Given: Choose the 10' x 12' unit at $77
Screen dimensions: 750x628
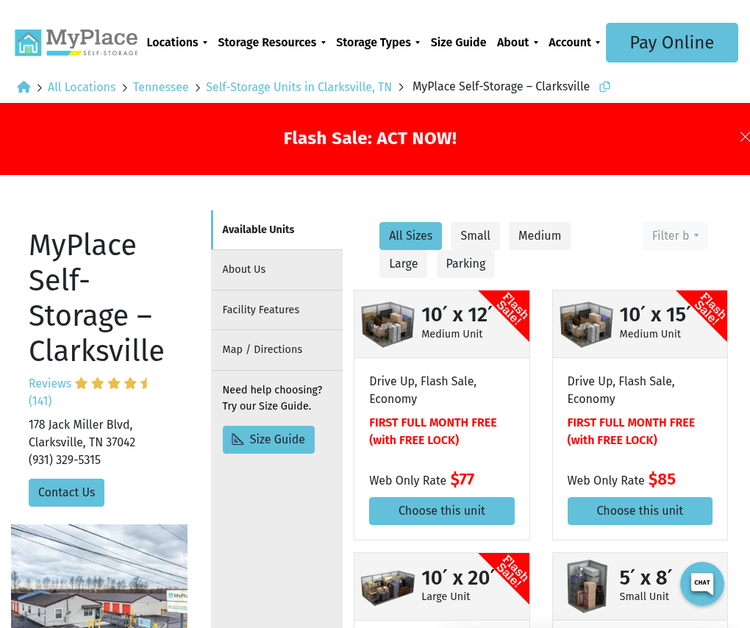Looking at the screenshot, I should point(441,510).
